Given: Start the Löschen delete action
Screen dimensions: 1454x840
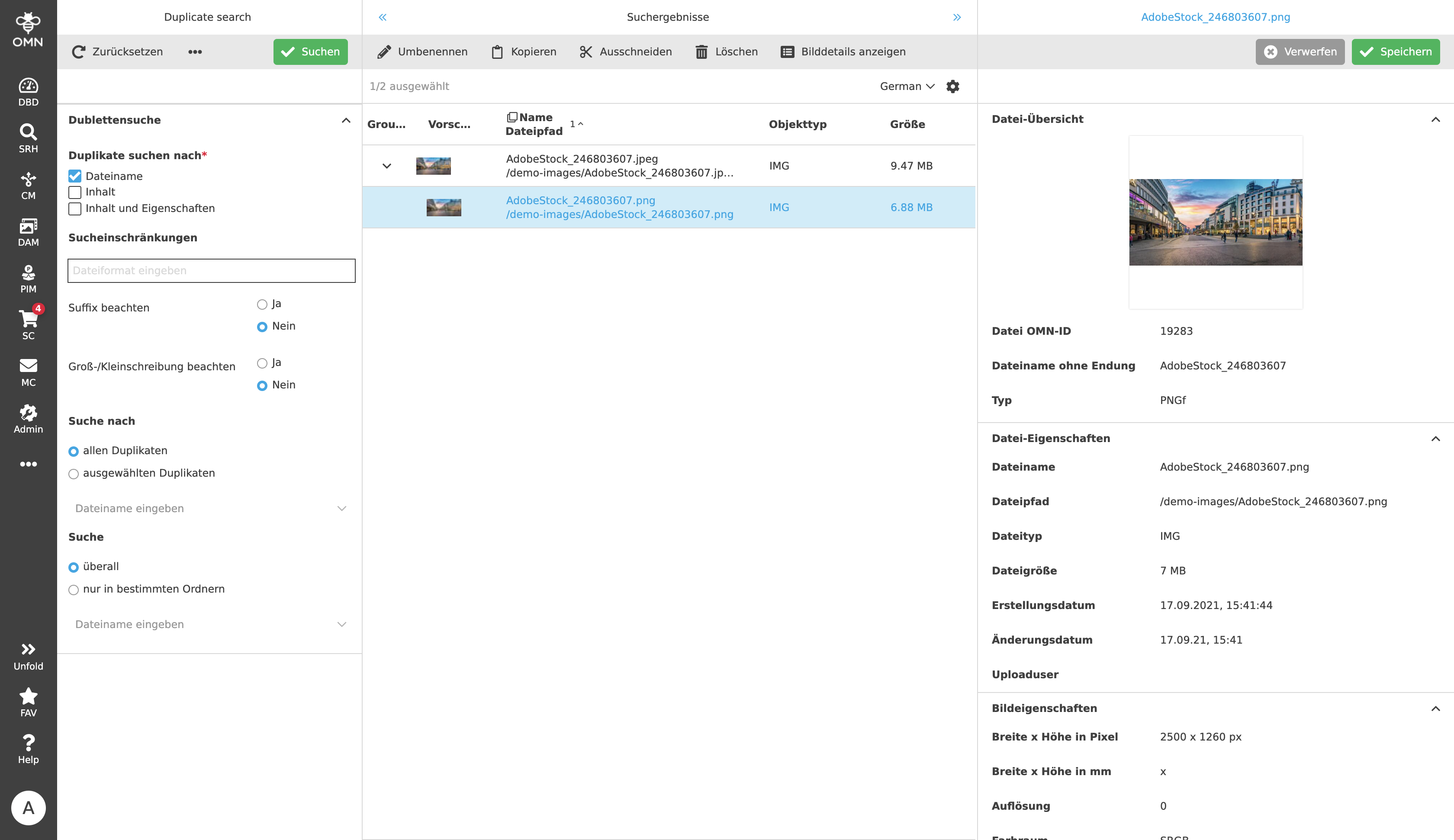Looking at the screenshot, I should 726,51.
